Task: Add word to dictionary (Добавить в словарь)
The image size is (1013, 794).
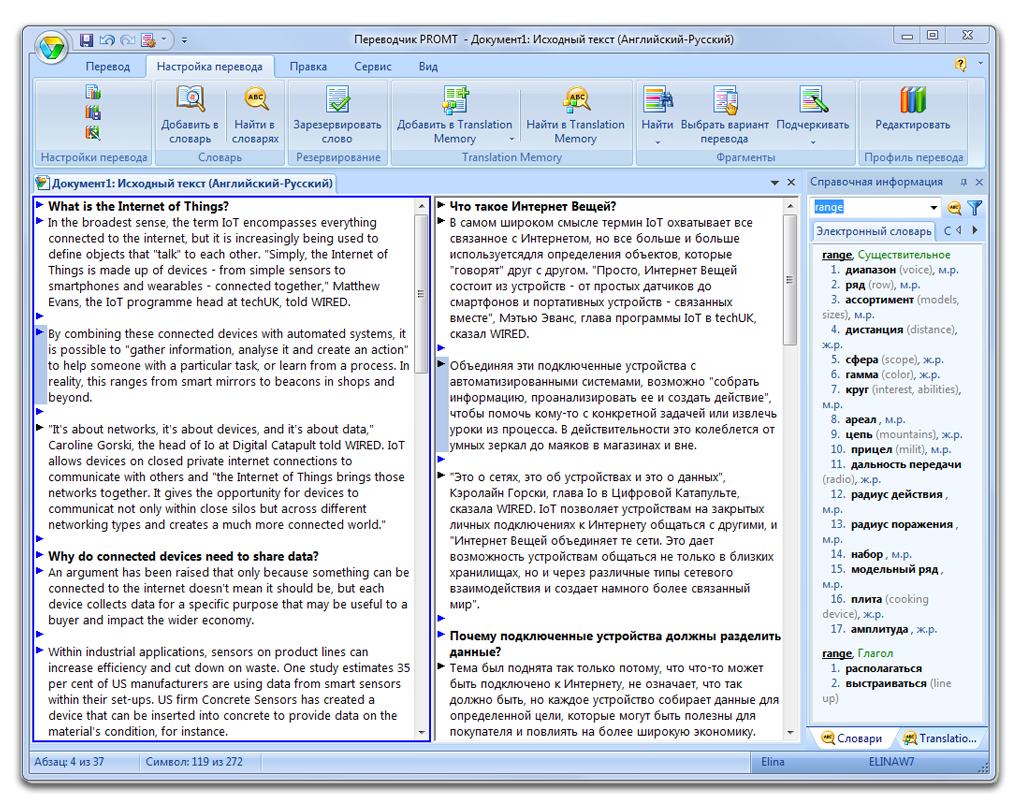Action: 190,115
